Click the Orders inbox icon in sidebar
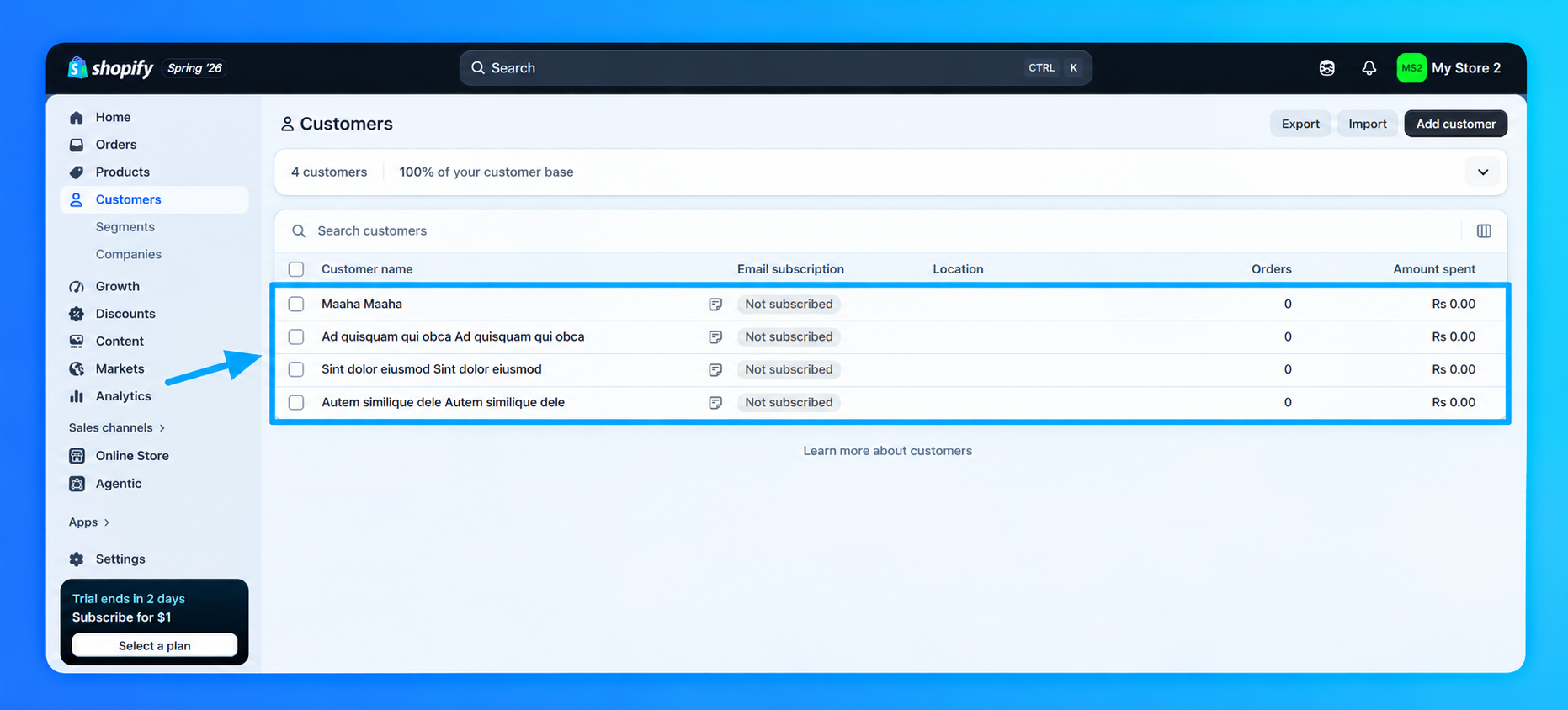Viewport: 1568px width, 710px height. pyautogui.click(x=77, y=145)
